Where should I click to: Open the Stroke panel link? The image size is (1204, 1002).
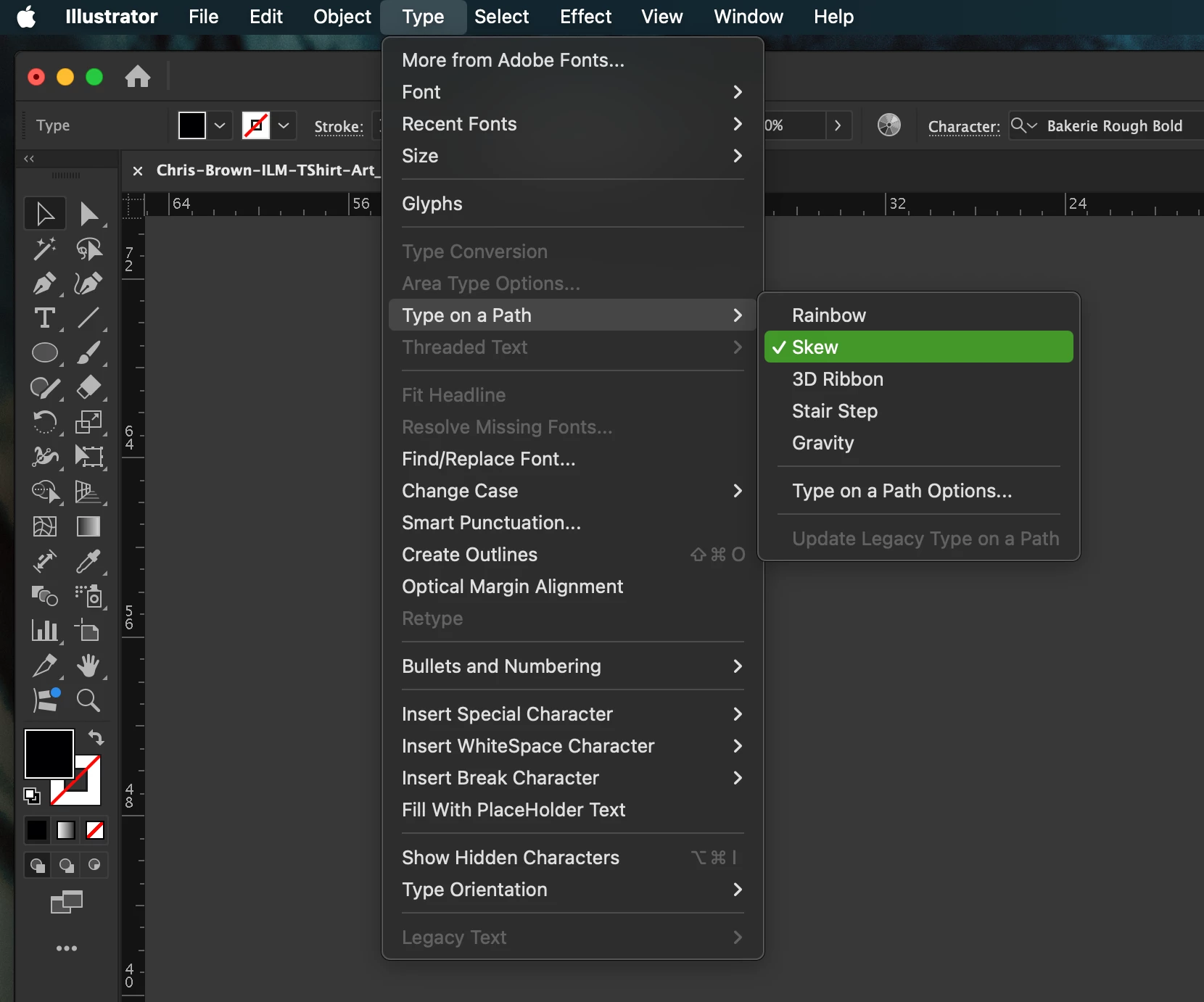(339, 126)
